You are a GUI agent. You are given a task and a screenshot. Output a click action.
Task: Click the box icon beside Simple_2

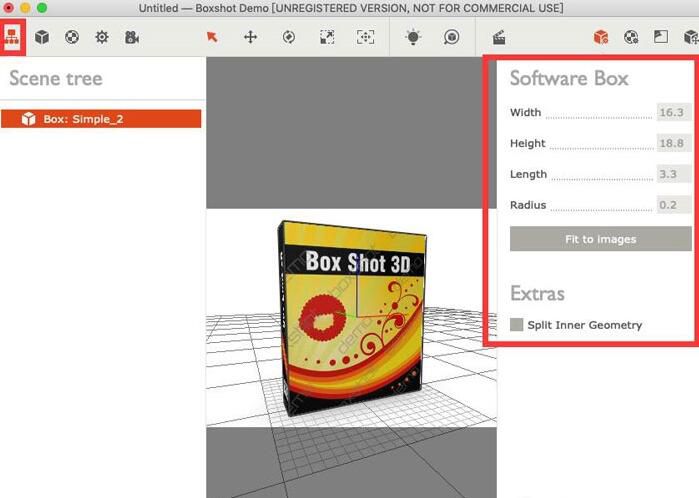pyautogui.click(x=29, y=119)
